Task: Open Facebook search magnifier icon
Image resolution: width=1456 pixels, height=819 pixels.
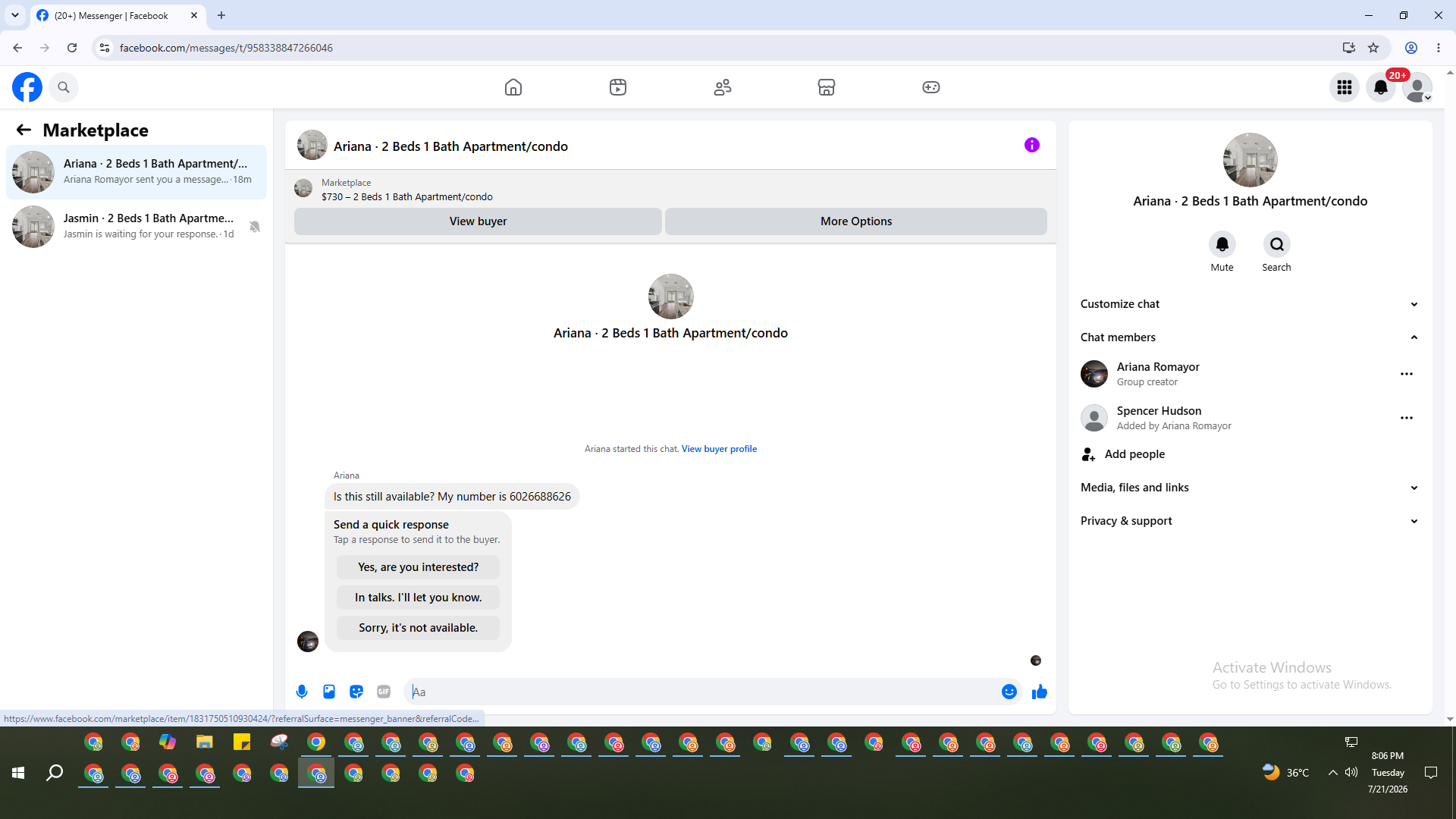Action: click(x=64, y=87)
